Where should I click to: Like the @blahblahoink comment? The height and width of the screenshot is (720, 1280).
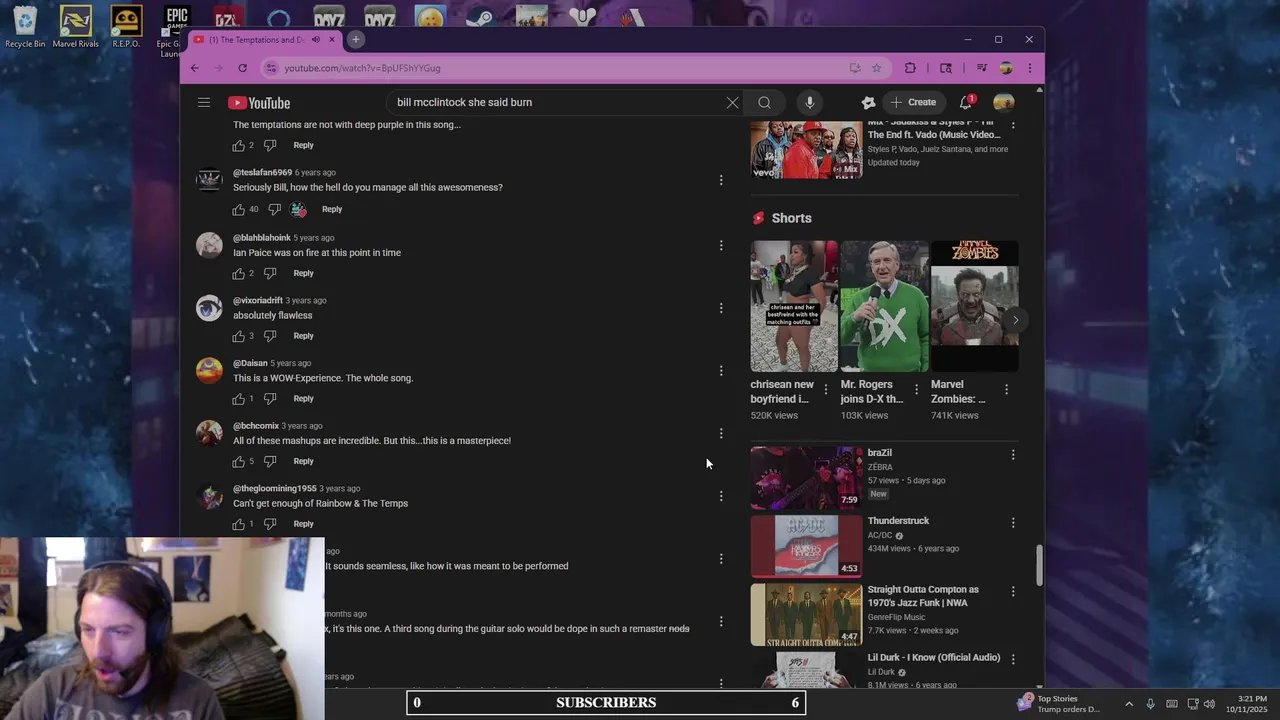(x=239, y=273)
